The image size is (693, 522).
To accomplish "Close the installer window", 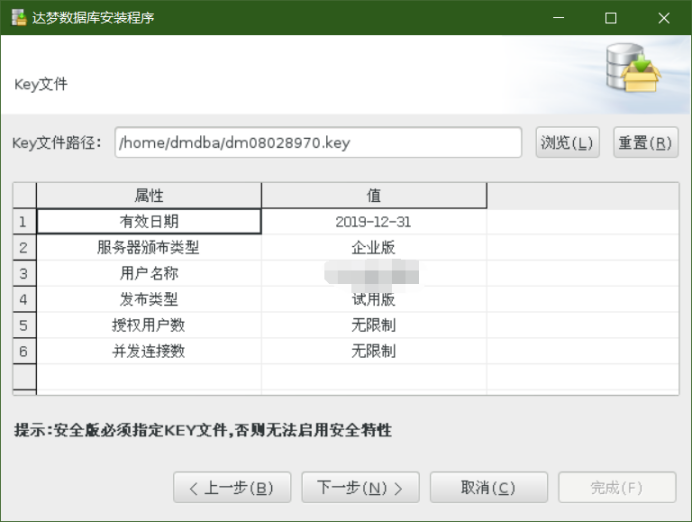I will point(664,18).
